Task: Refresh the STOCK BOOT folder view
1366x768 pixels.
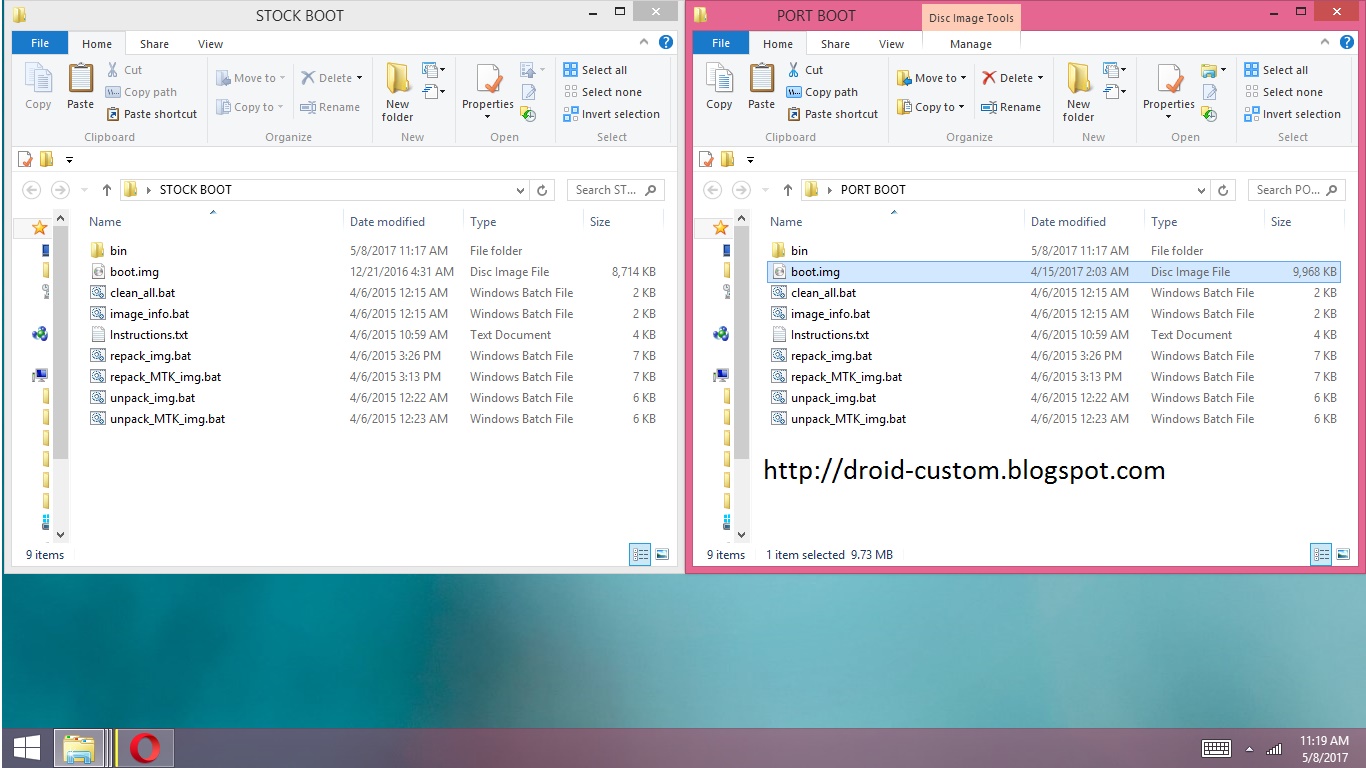Action: coord(542,190)
